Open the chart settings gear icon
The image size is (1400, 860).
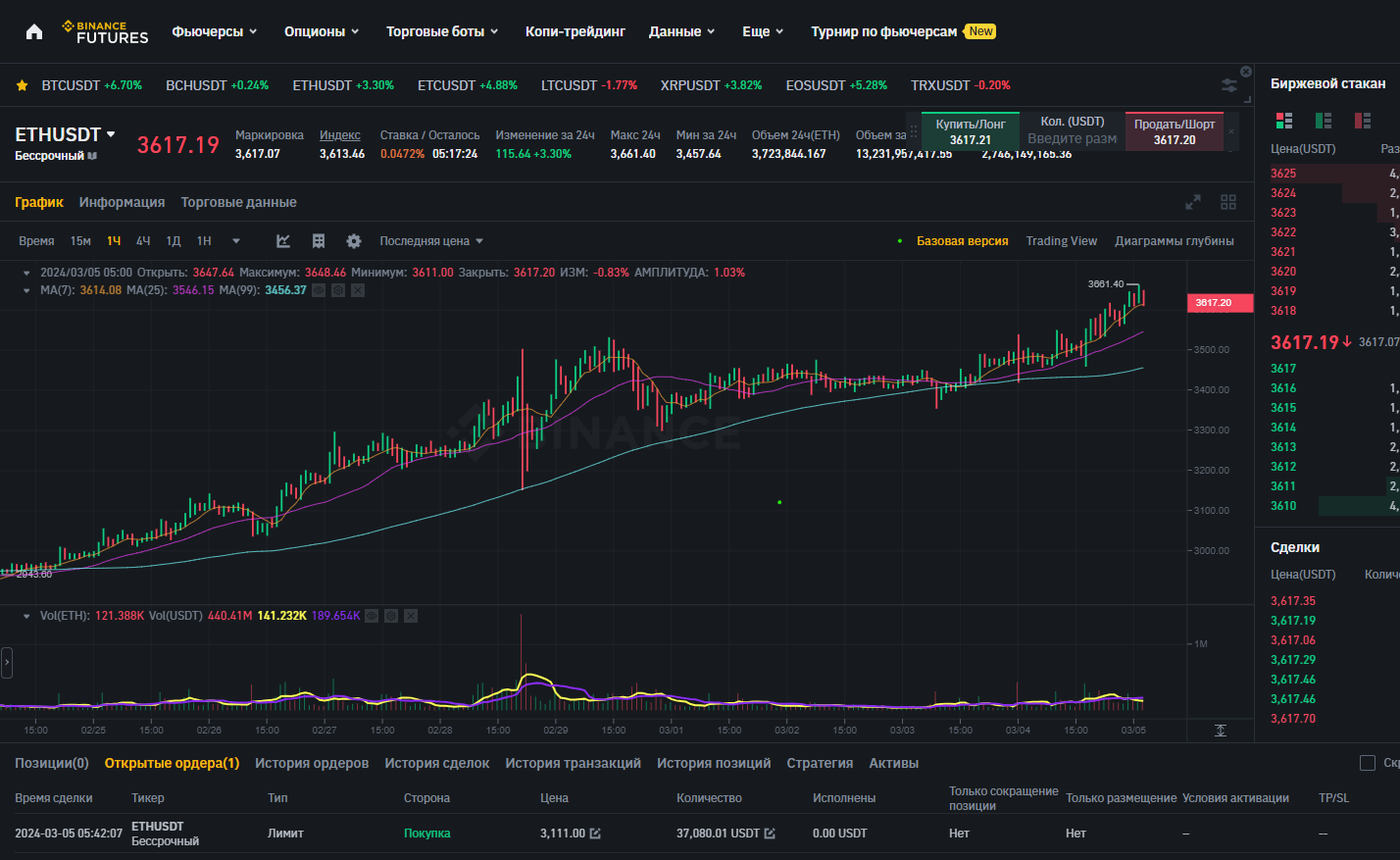tap(354, 241)
